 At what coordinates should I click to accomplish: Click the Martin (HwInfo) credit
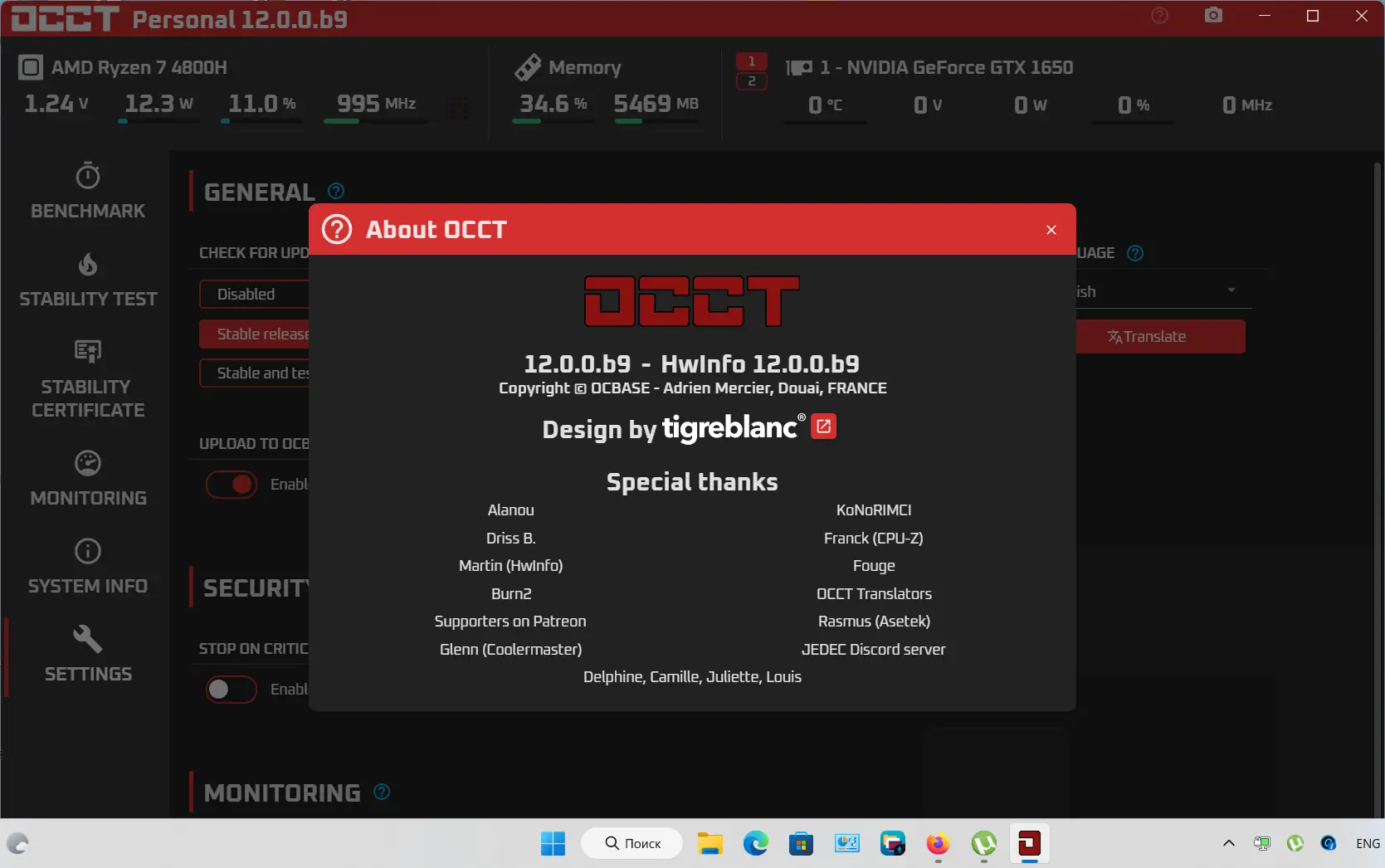tap(510, 566)
